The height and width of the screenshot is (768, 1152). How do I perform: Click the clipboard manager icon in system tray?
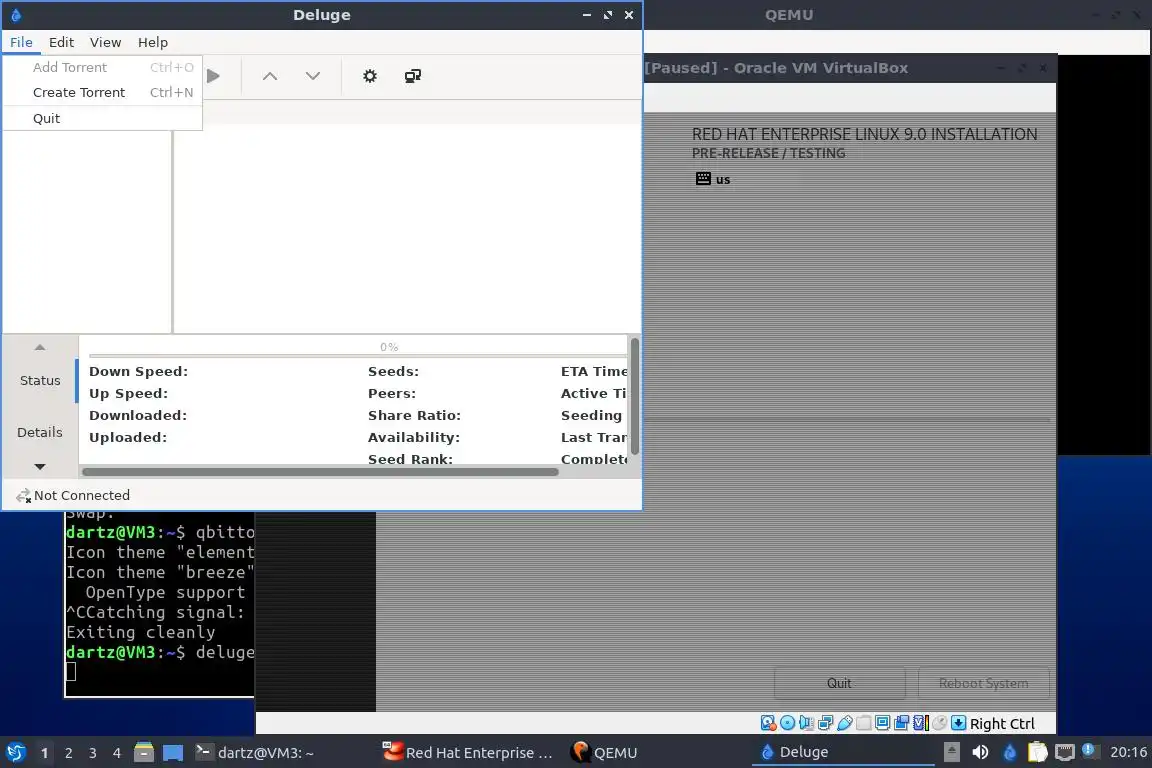[1037, 752]
